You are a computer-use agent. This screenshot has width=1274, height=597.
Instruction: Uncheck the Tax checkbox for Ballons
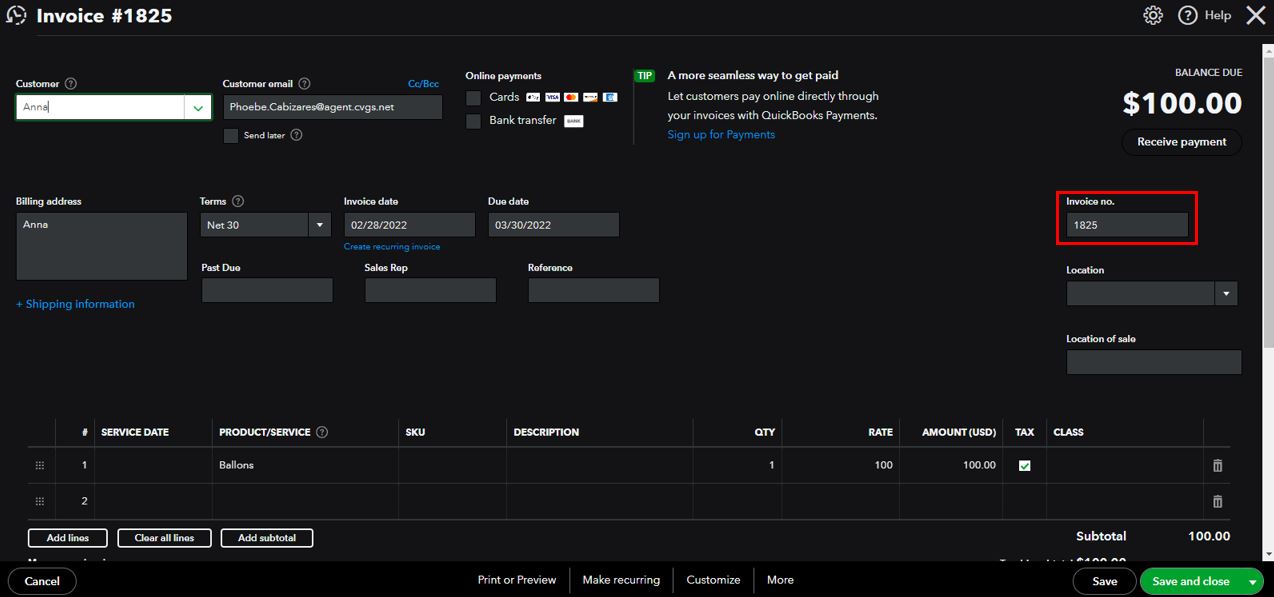pos(1024,466)
